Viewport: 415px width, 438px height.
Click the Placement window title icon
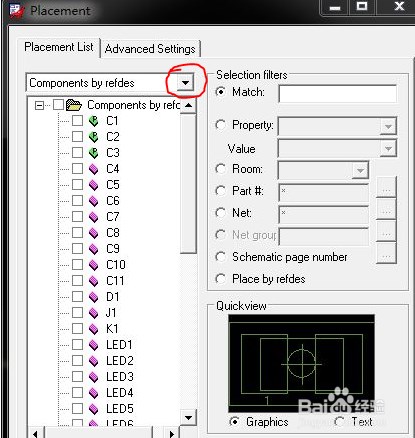(x=17, y=10)
